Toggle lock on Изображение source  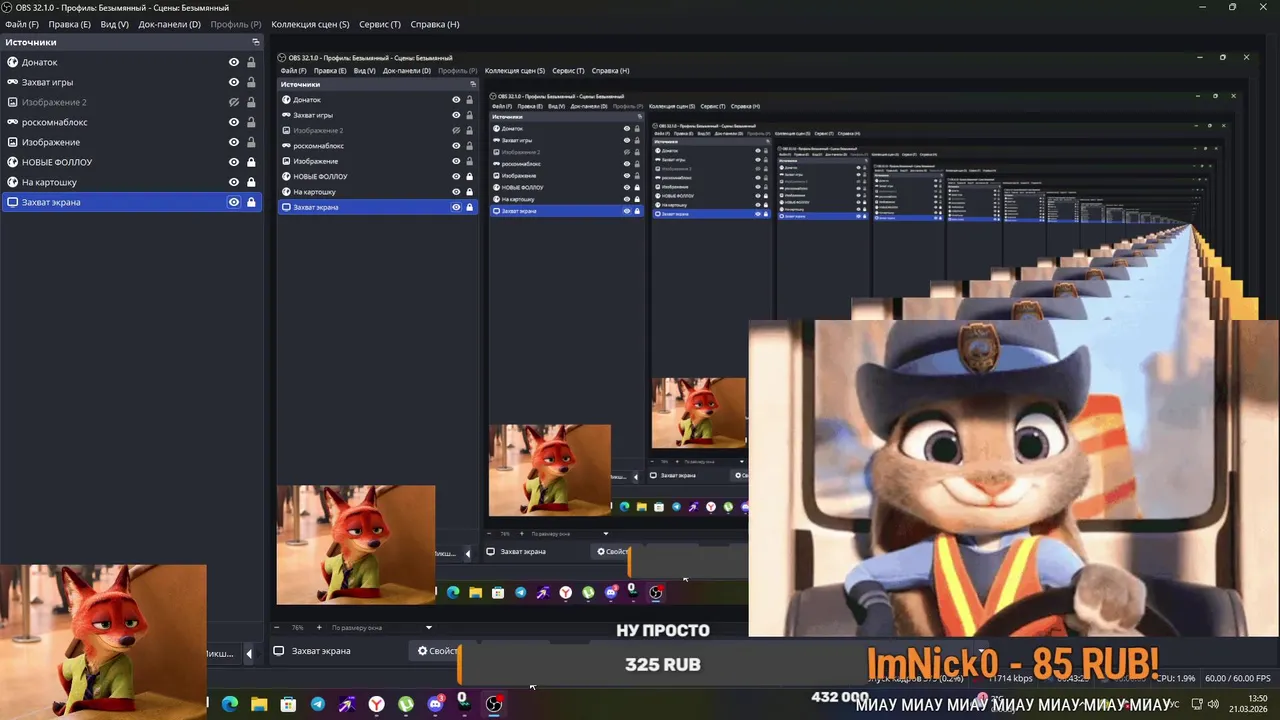click(x=251, y=142)
